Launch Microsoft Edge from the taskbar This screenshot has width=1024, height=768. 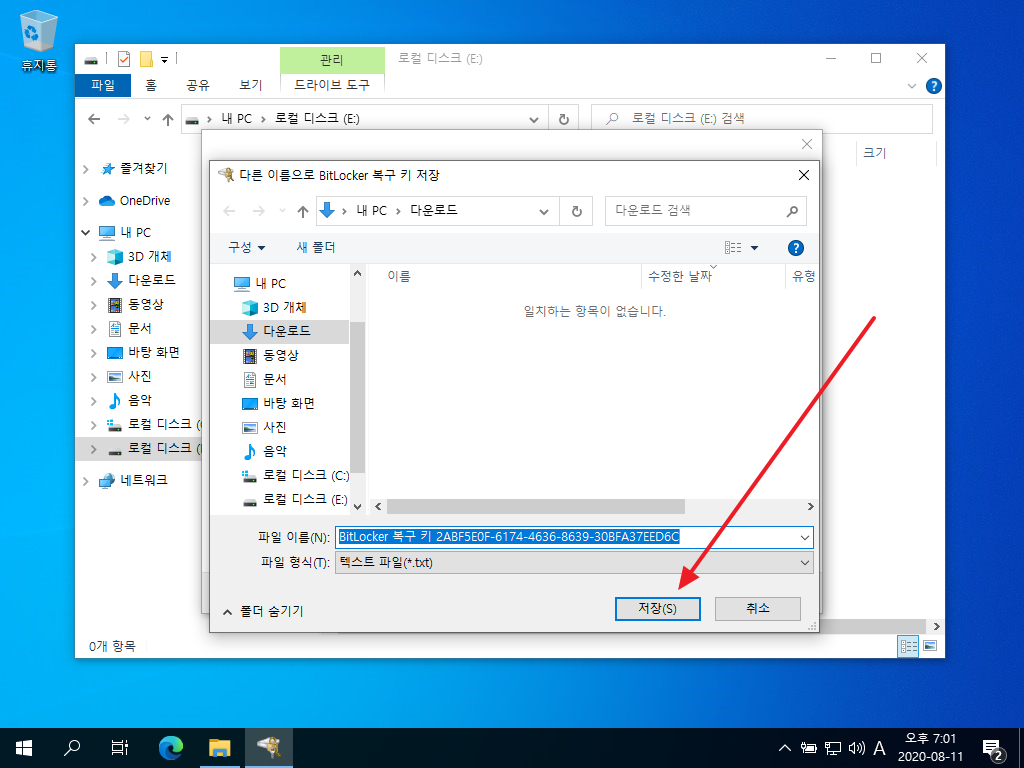click(170, 748)
